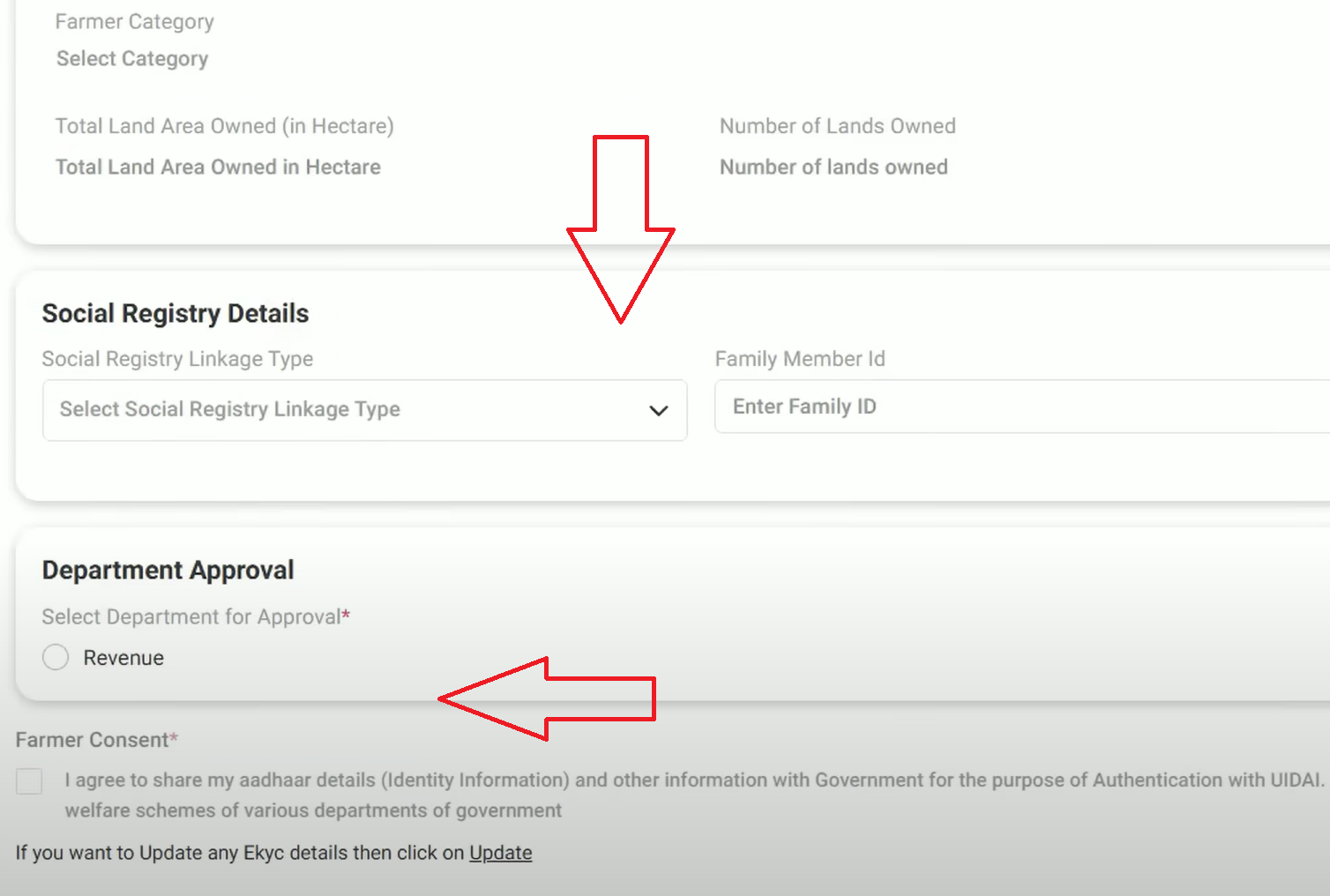Viewport: 1330px width, 896px height.
Task: Click the Update link to edit Ekyc details
Action: [501, 853]
